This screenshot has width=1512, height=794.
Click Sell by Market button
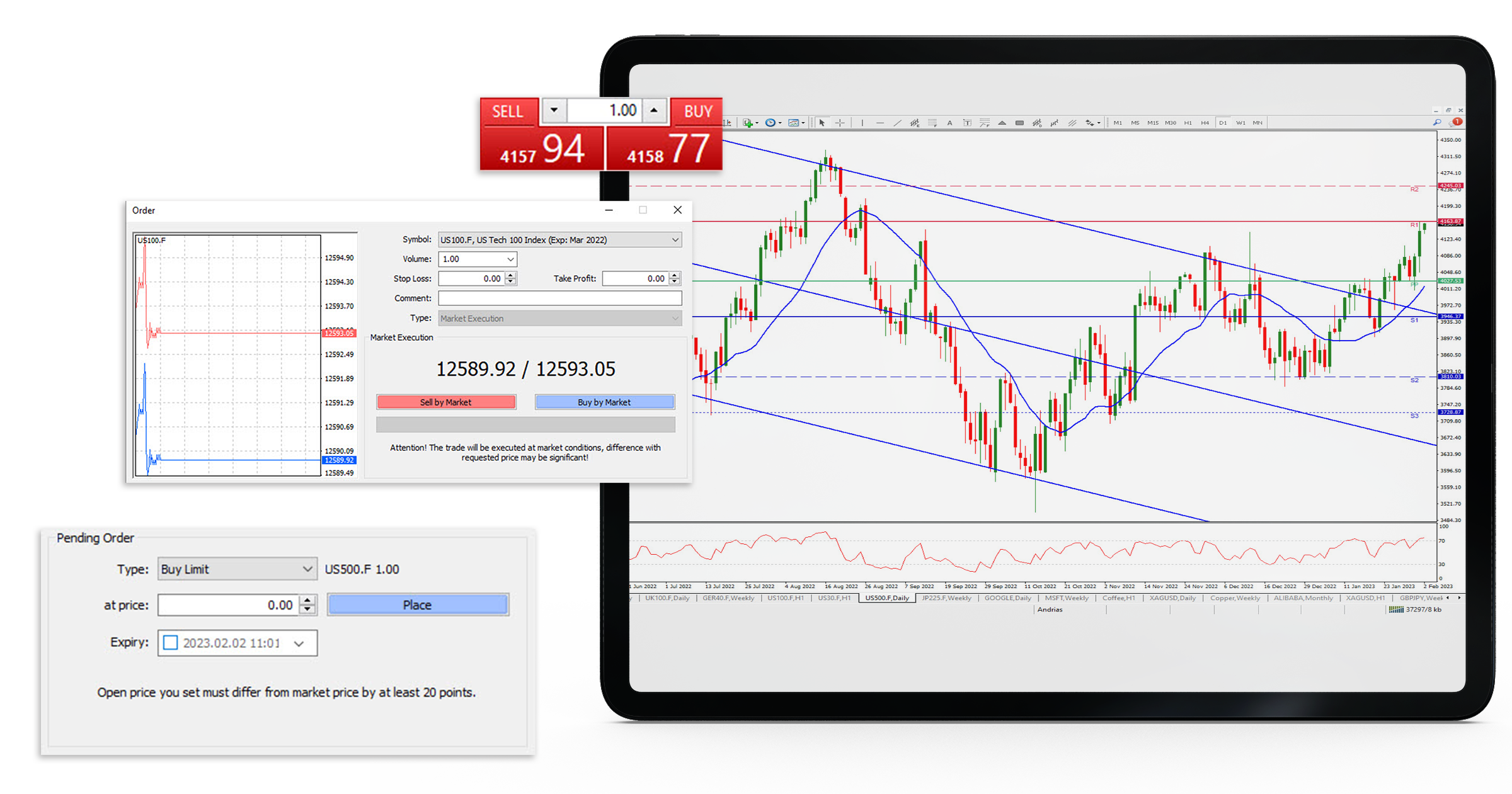(446, 402)
